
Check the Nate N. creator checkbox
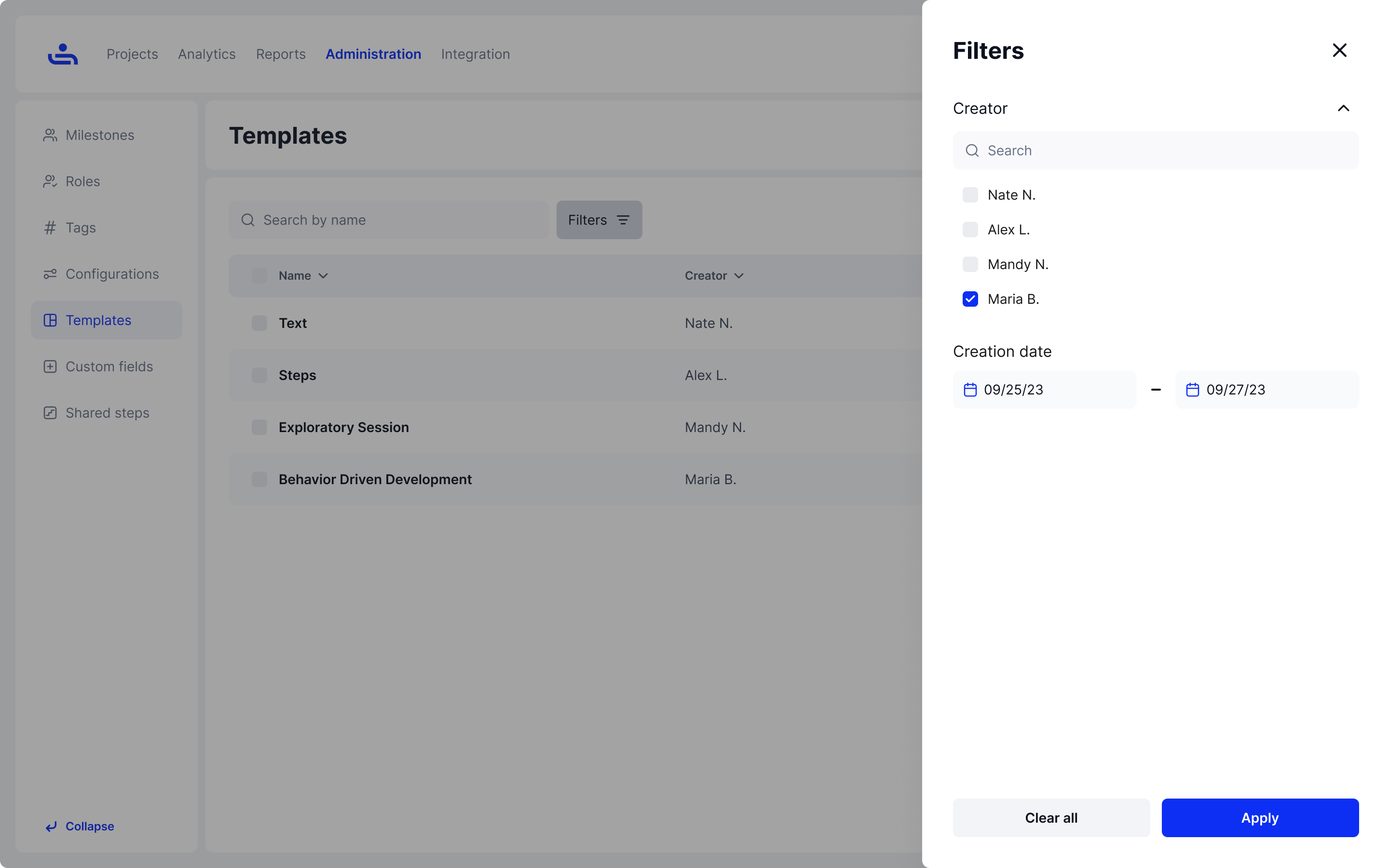[x=970, y=195]
